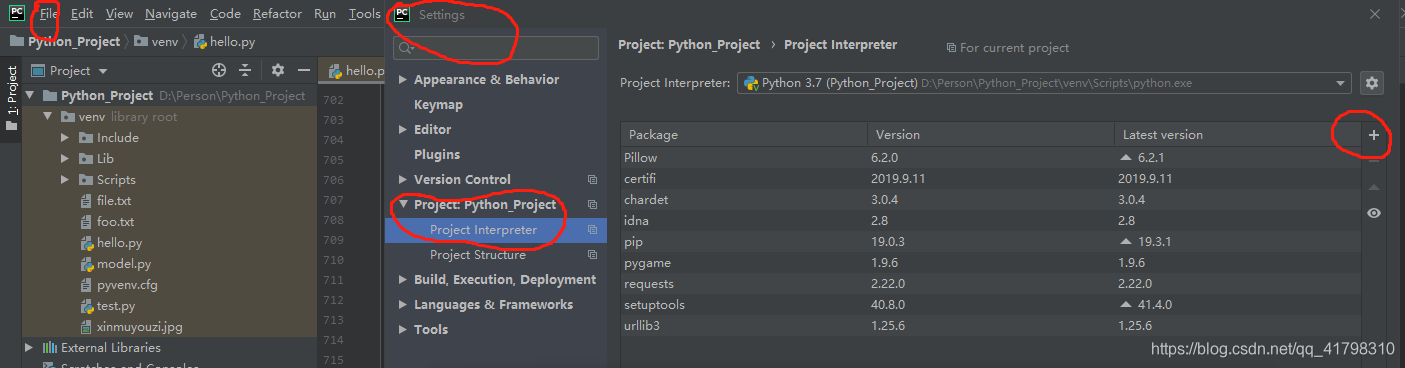Screen dimensions: 1405x368
Task: Select the Pillow package row
Action: (x=990, y=158)
